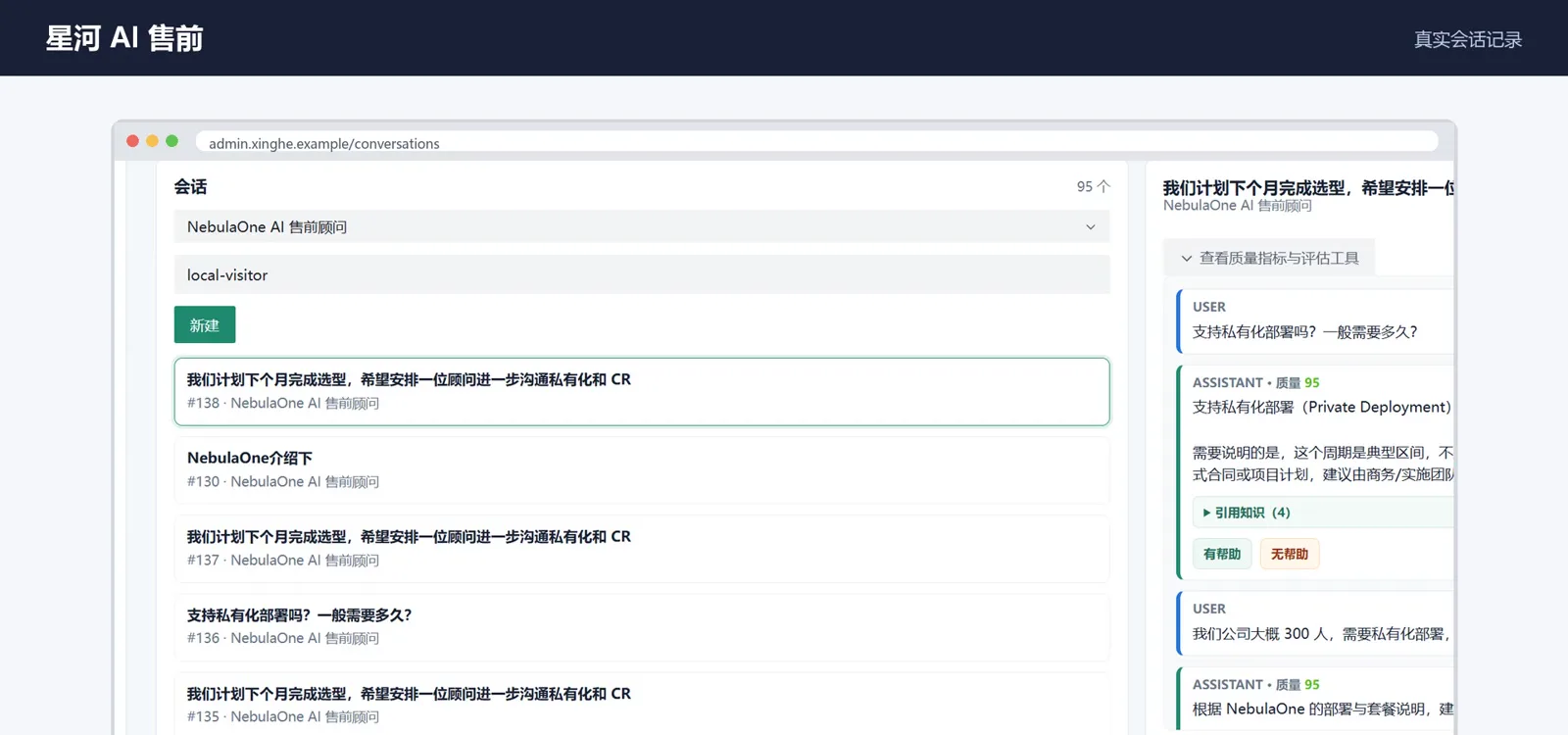
Task: Click the assistant reply starting 支持私有化部署 (Private Deployment)
Action: (1315, 472)
